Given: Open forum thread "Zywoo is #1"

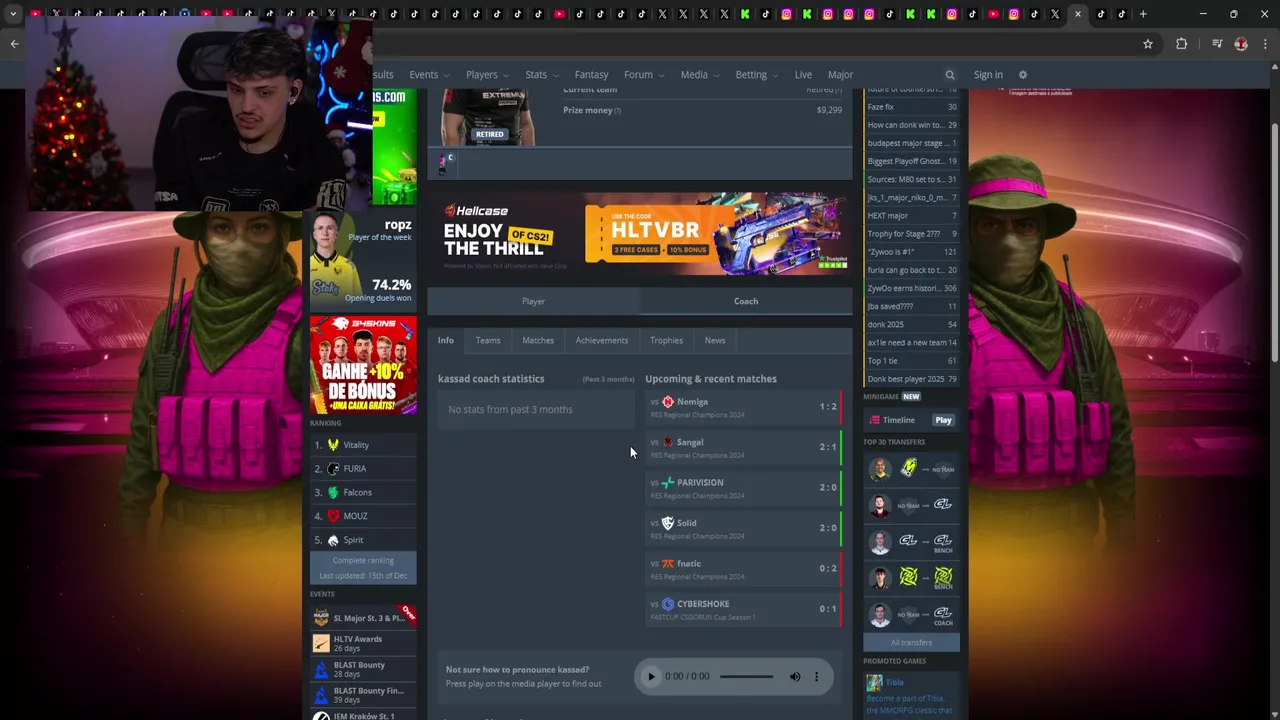Looking at the screenshot, I should (x=911, y=252).
